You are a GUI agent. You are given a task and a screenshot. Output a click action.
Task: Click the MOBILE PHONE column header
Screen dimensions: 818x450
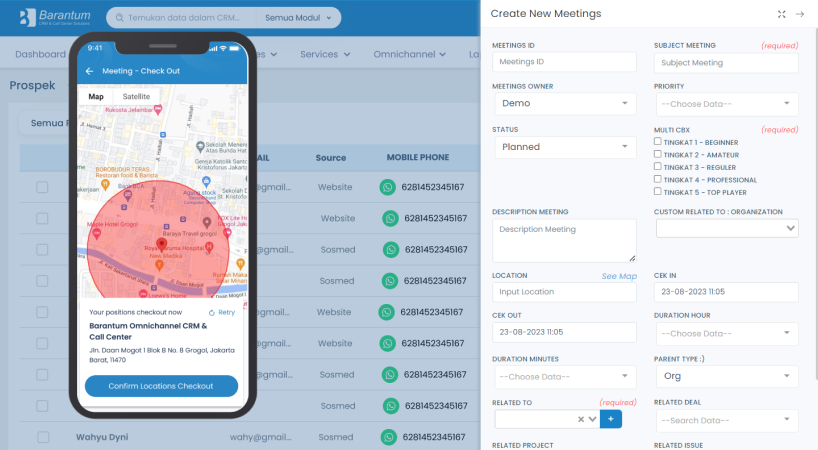(x=418, y=157)
